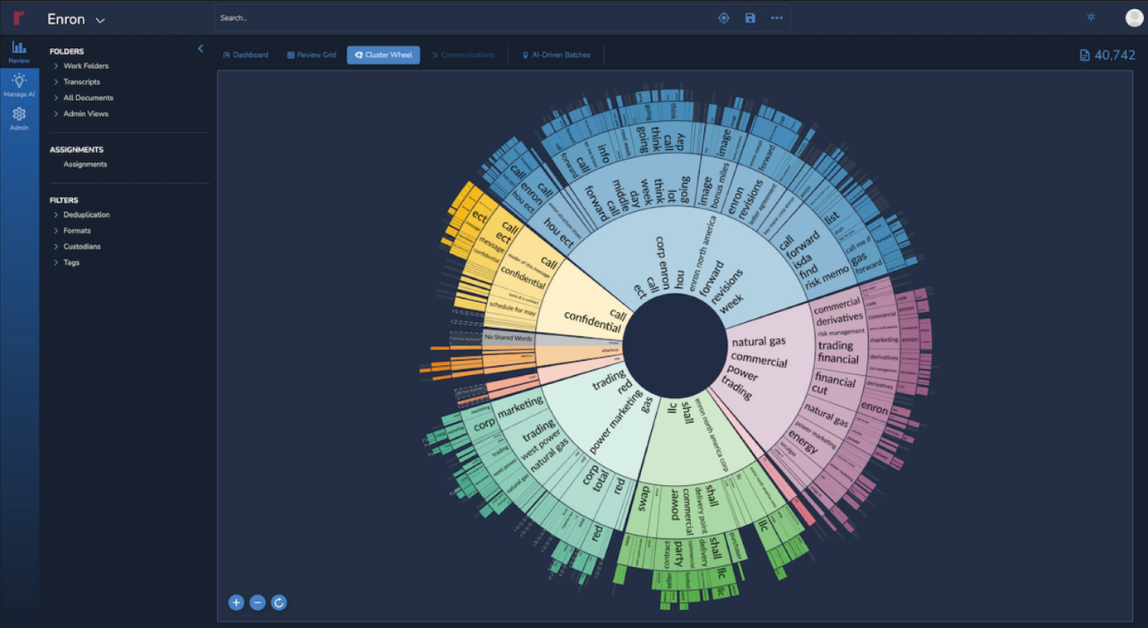Viewport: 1148px width, 628px height.
Task: Click the save icon in search bar
Action: tap(750, 18)
